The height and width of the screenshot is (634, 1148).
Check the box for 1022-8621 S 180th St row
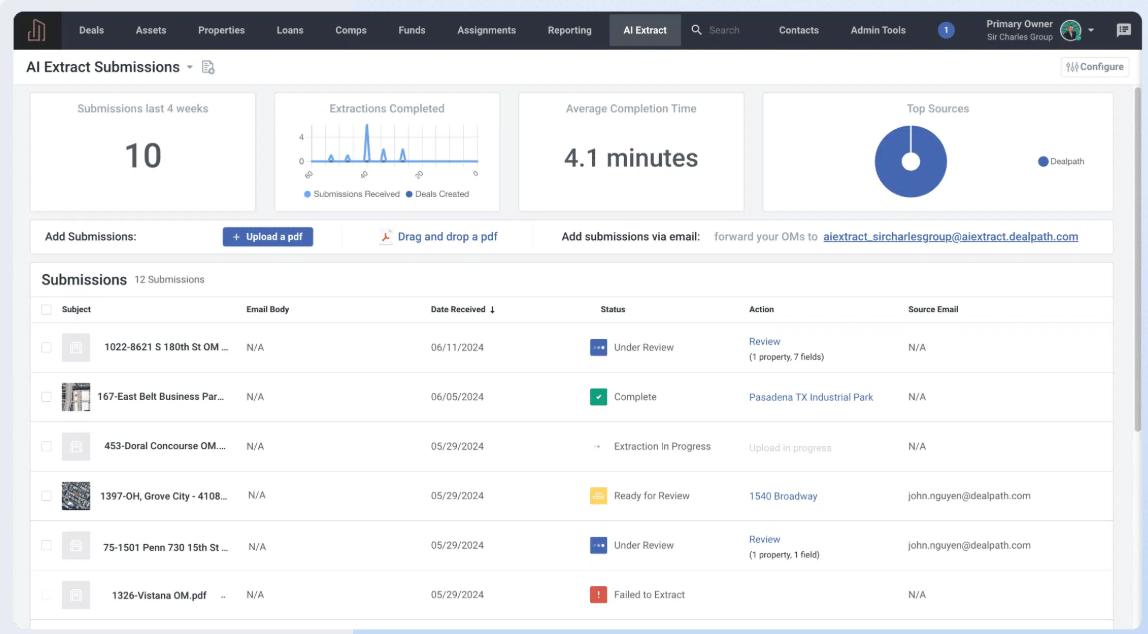pos(46,347)
